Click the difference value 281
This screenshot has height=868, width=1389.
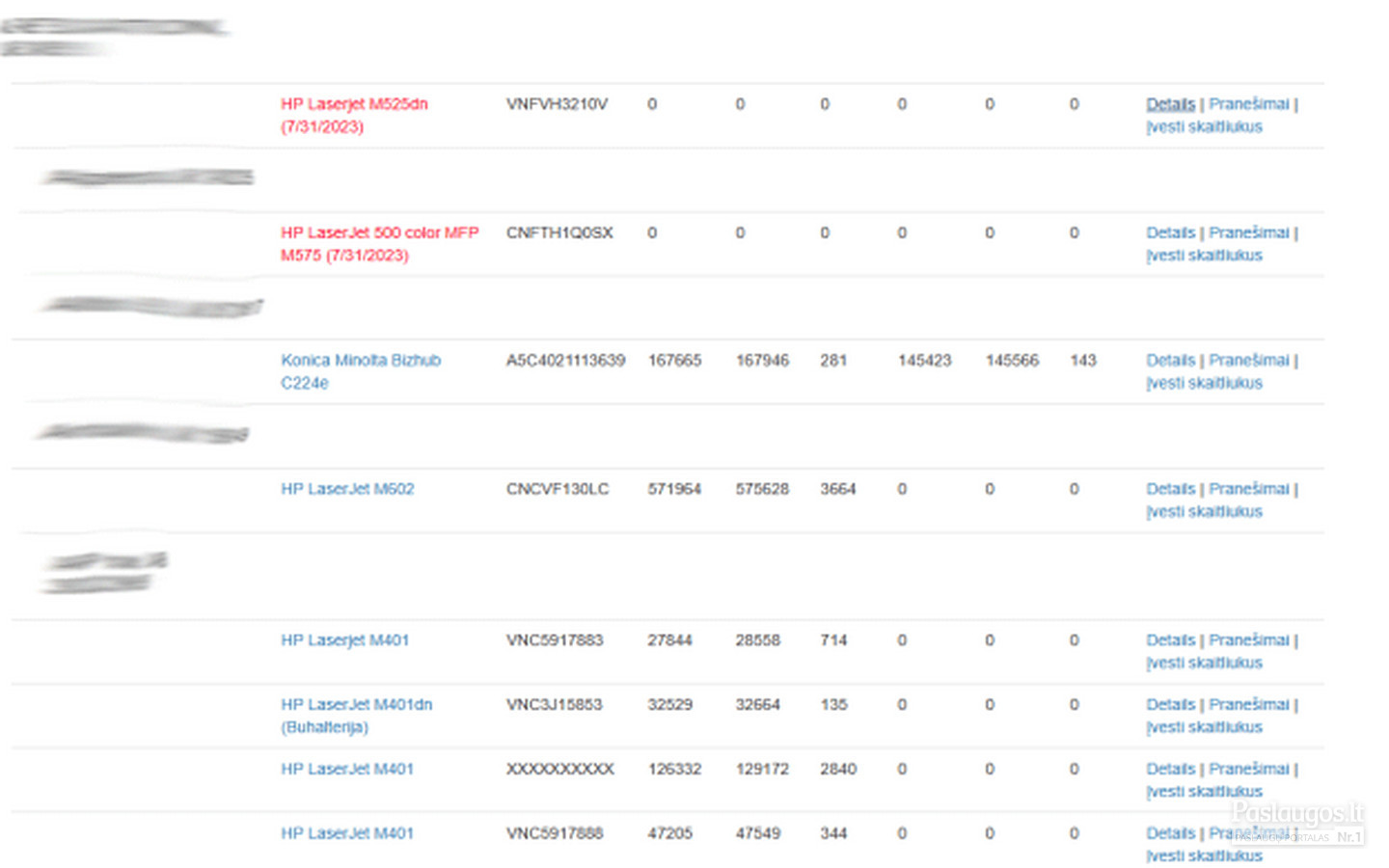click(833, 360)
